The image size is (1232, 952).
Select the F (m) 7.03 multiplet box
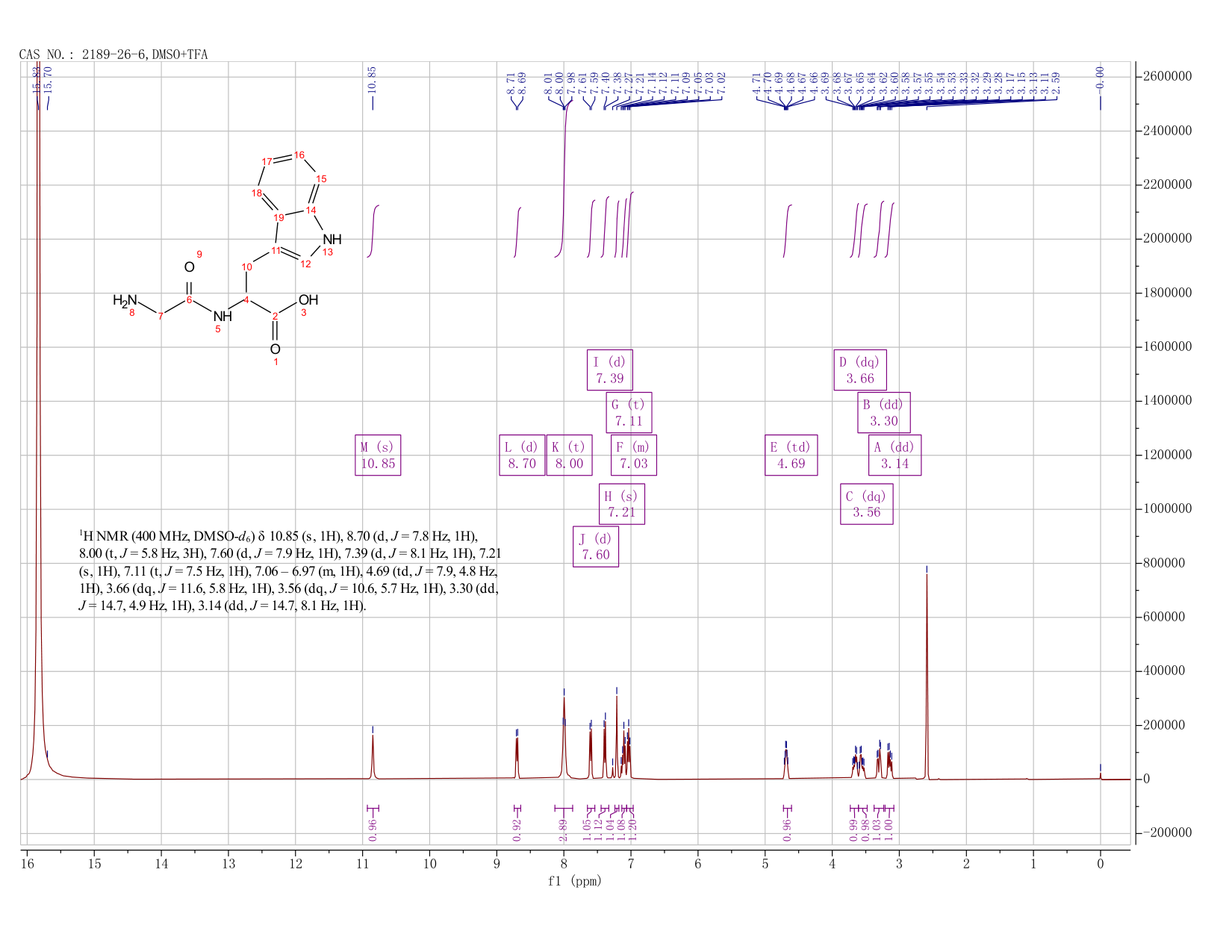pos(633,455)
